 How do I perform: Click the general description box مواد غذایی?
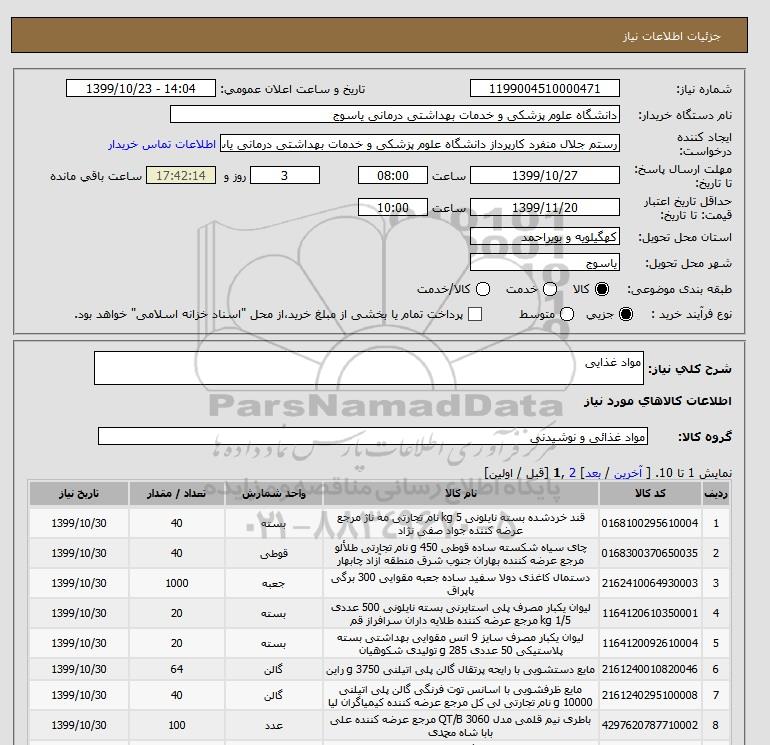click(369, 368)
